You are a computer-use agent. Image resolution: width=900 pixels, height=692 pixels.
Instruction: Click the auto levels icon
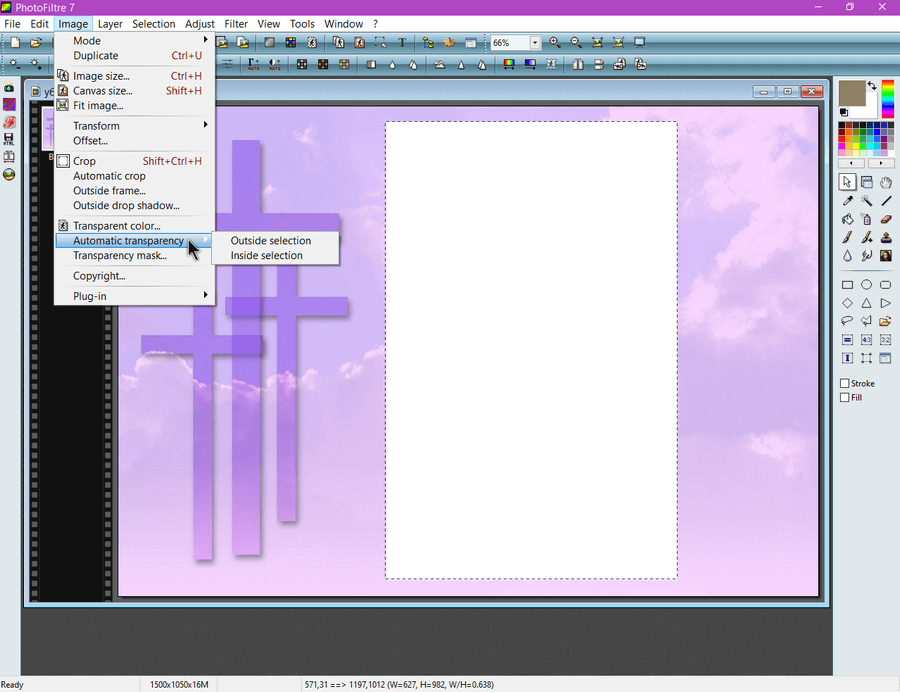tap(254, 64)
